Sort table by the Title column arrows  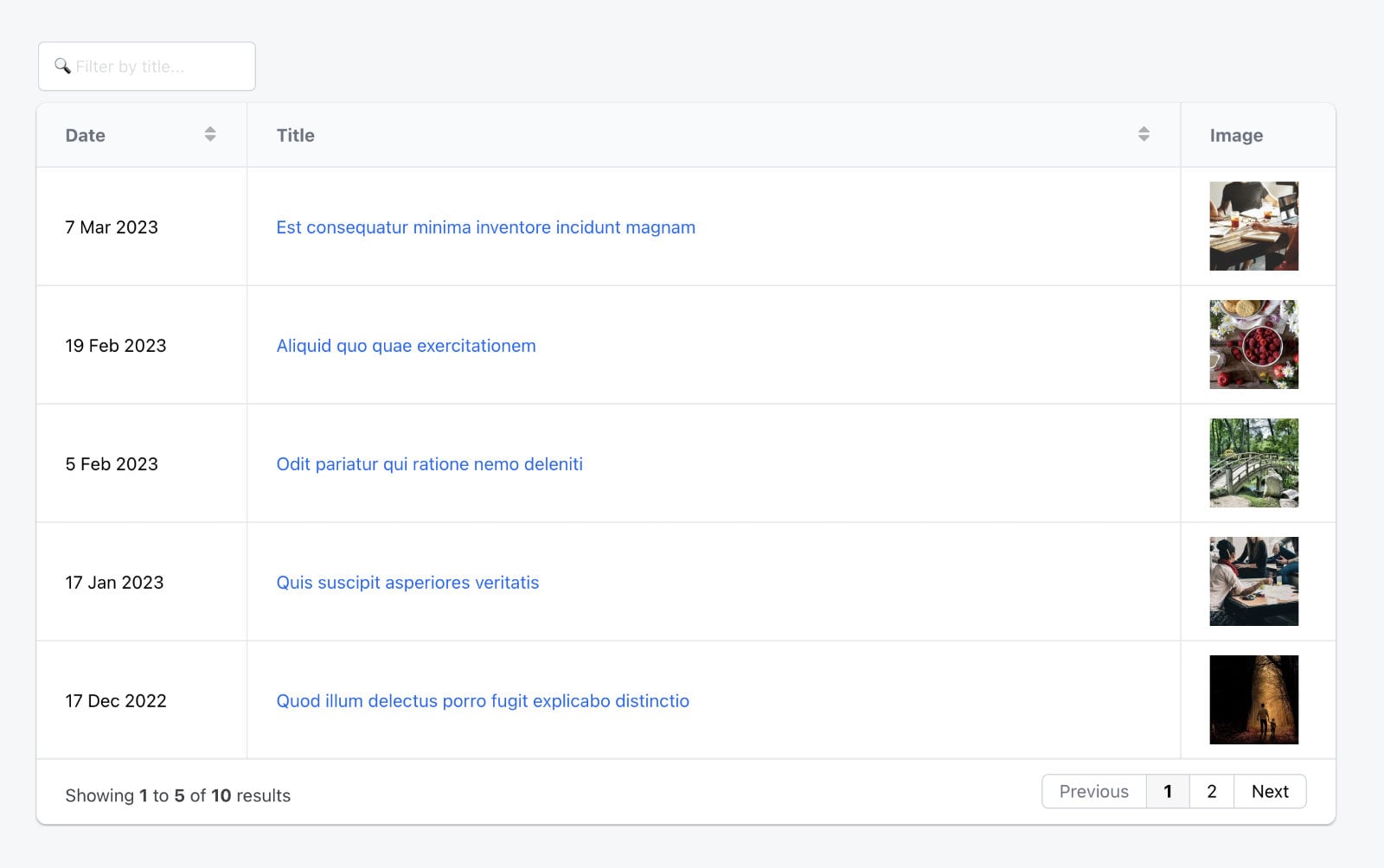click(1144, 134)
